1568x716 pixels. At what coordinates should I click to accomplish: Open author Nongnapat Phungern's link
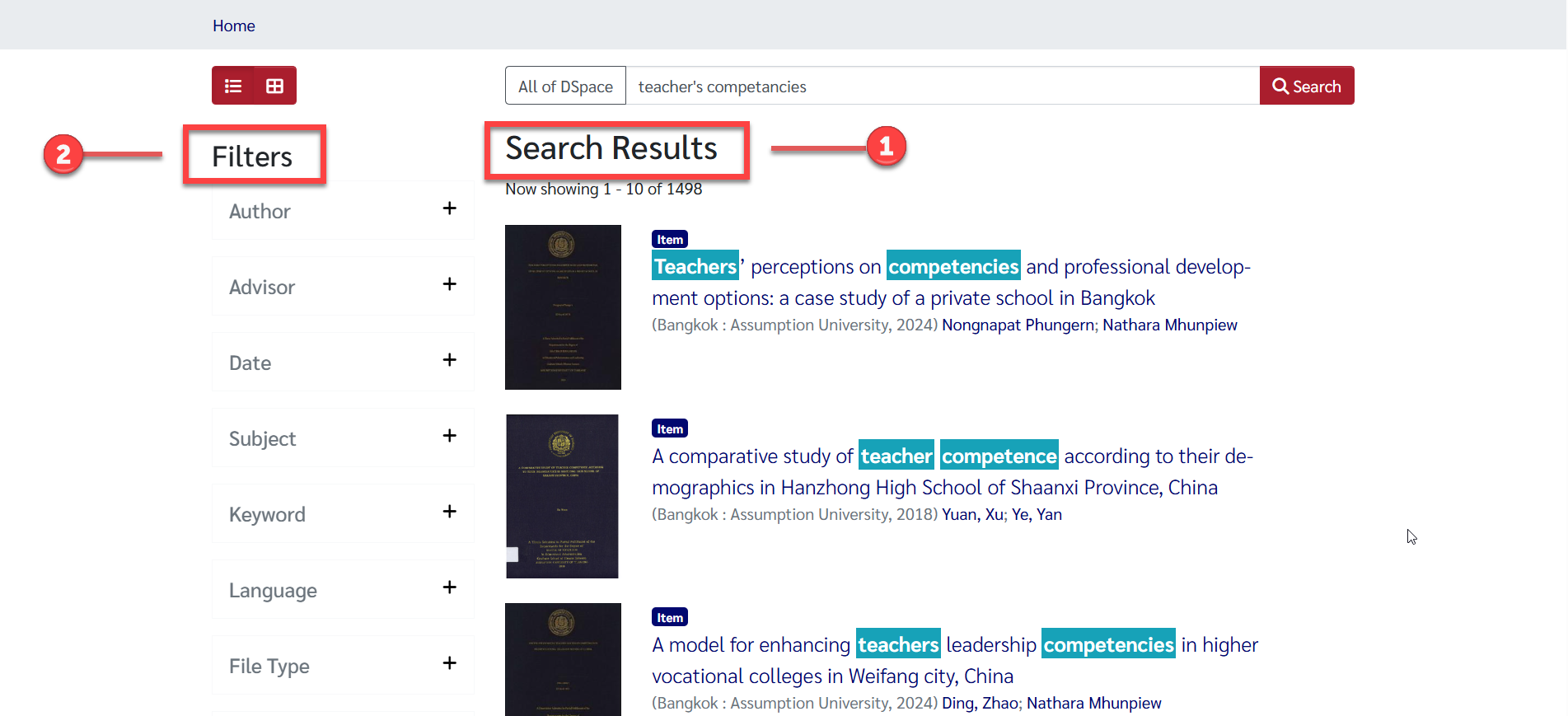click(x=1018, y=325)
